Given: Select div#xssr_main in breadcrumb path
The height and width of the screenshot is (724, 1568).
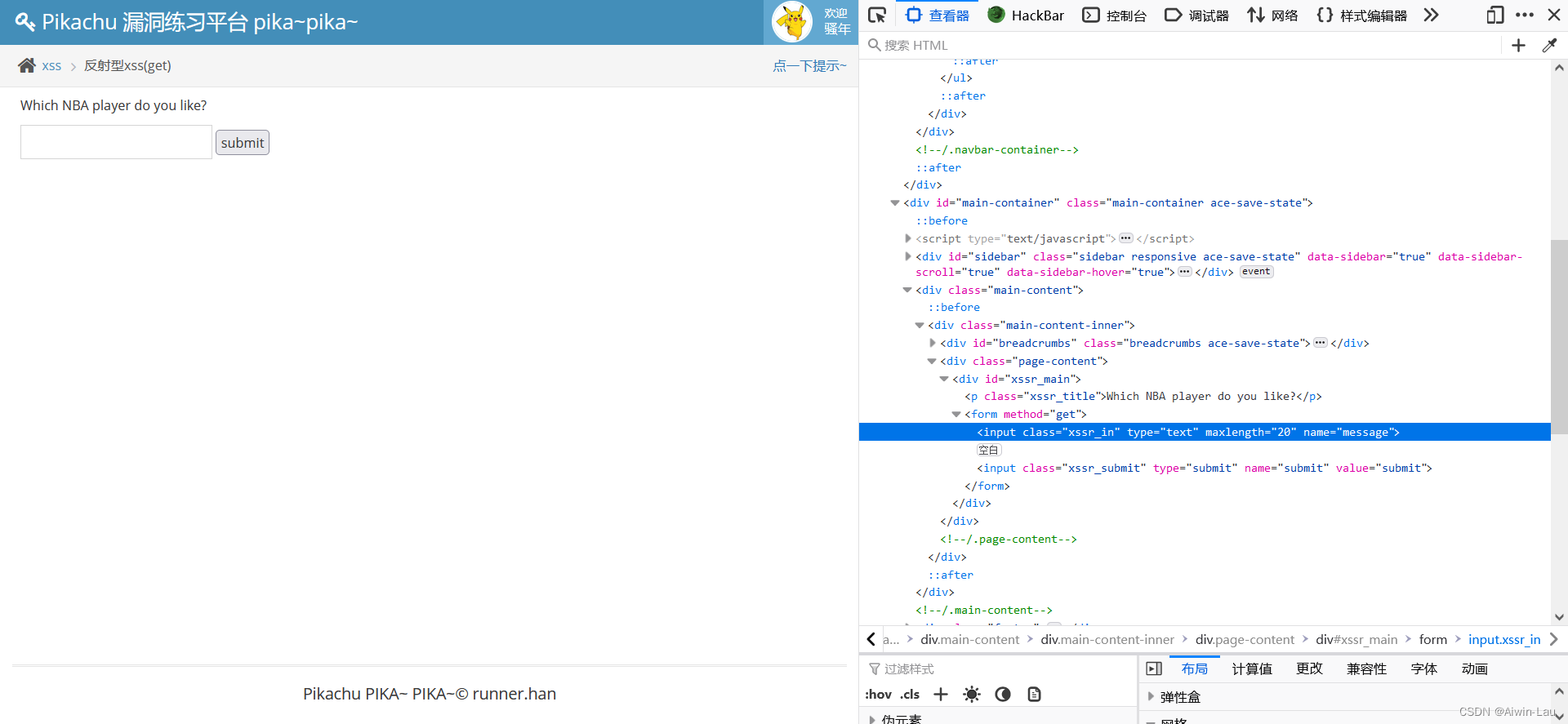Looking at the screenshot, I should pyautogui.click(x=1356, y=640).
